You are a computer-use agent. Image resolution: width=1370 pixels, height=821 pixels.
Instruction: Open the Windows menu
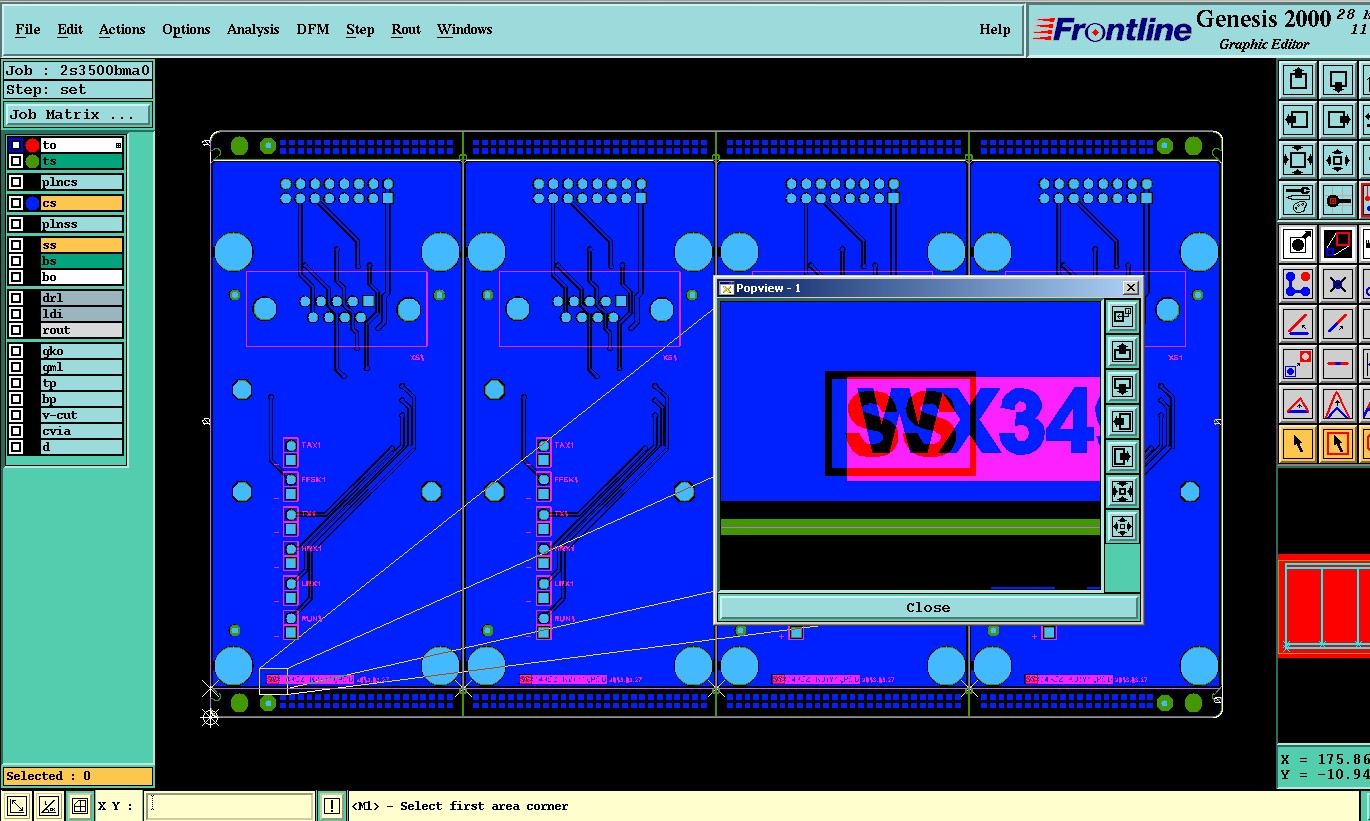pos(464,29)
